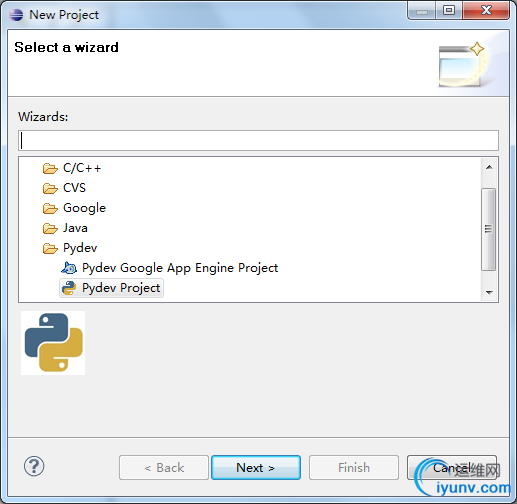Click the wizard list scroll-down arrow
The width and height of the screenshot is (517, 504).
click(489, 292)
